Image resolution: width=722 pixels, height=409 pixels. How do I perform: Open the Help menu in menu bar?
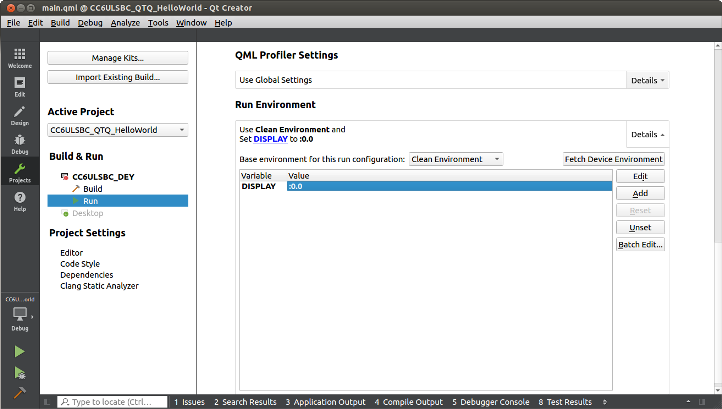223,23
